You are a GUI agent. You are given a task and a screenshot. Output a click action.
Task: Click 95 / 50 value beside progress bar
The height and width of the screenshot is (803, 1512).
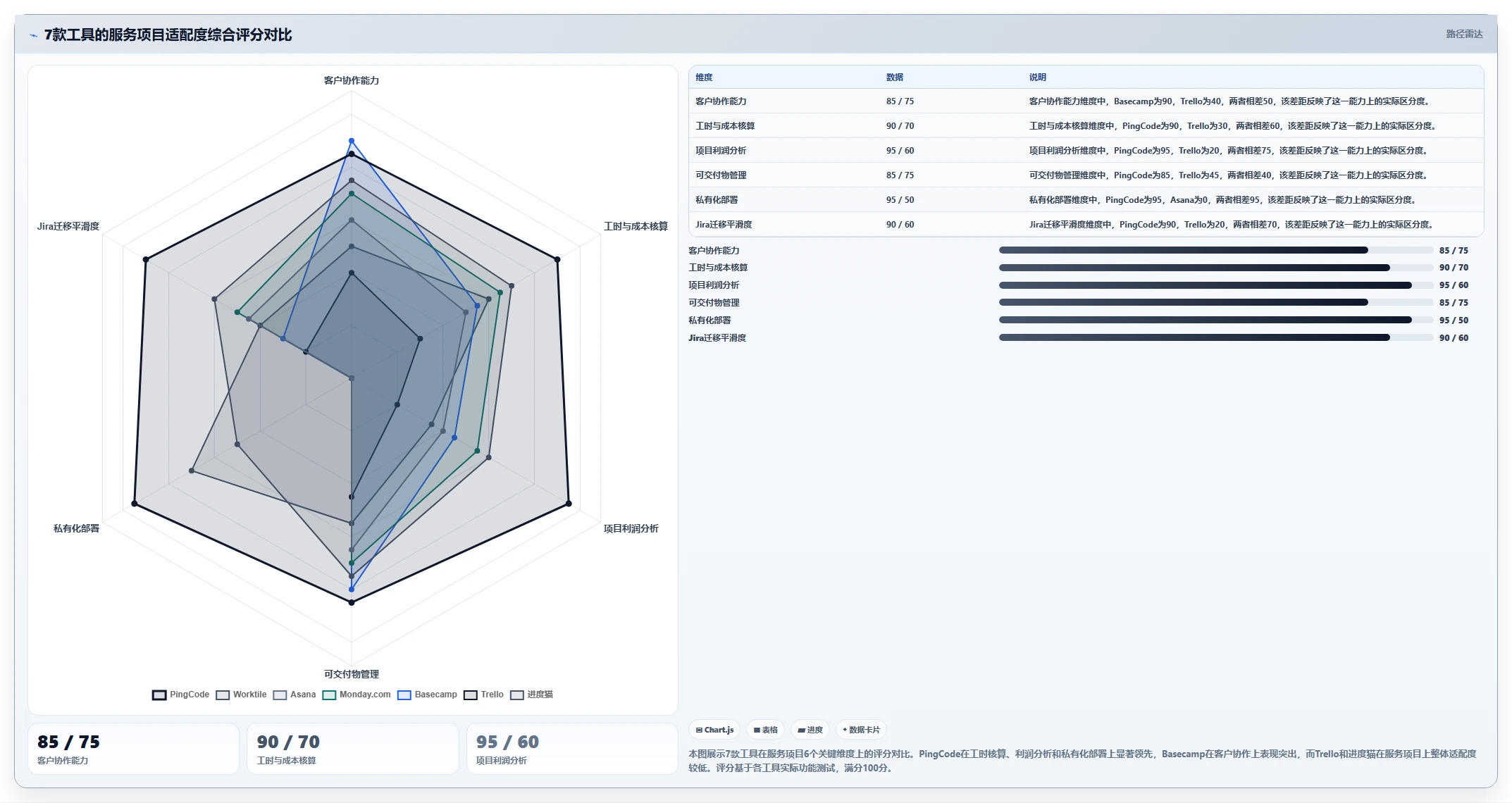[x=1454, y=320]
